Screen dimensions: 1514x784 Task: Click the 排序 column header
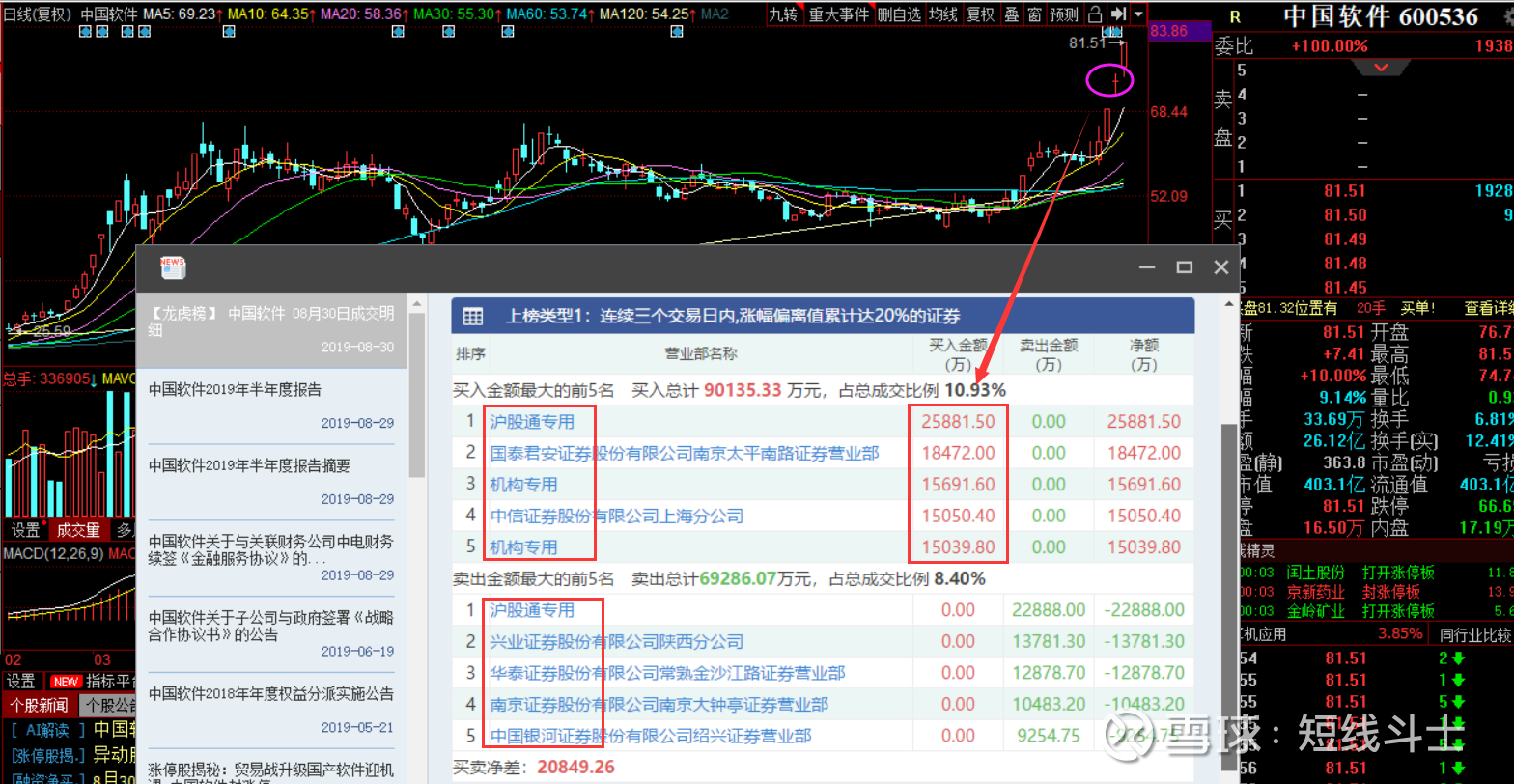click(x=470, y=353)
